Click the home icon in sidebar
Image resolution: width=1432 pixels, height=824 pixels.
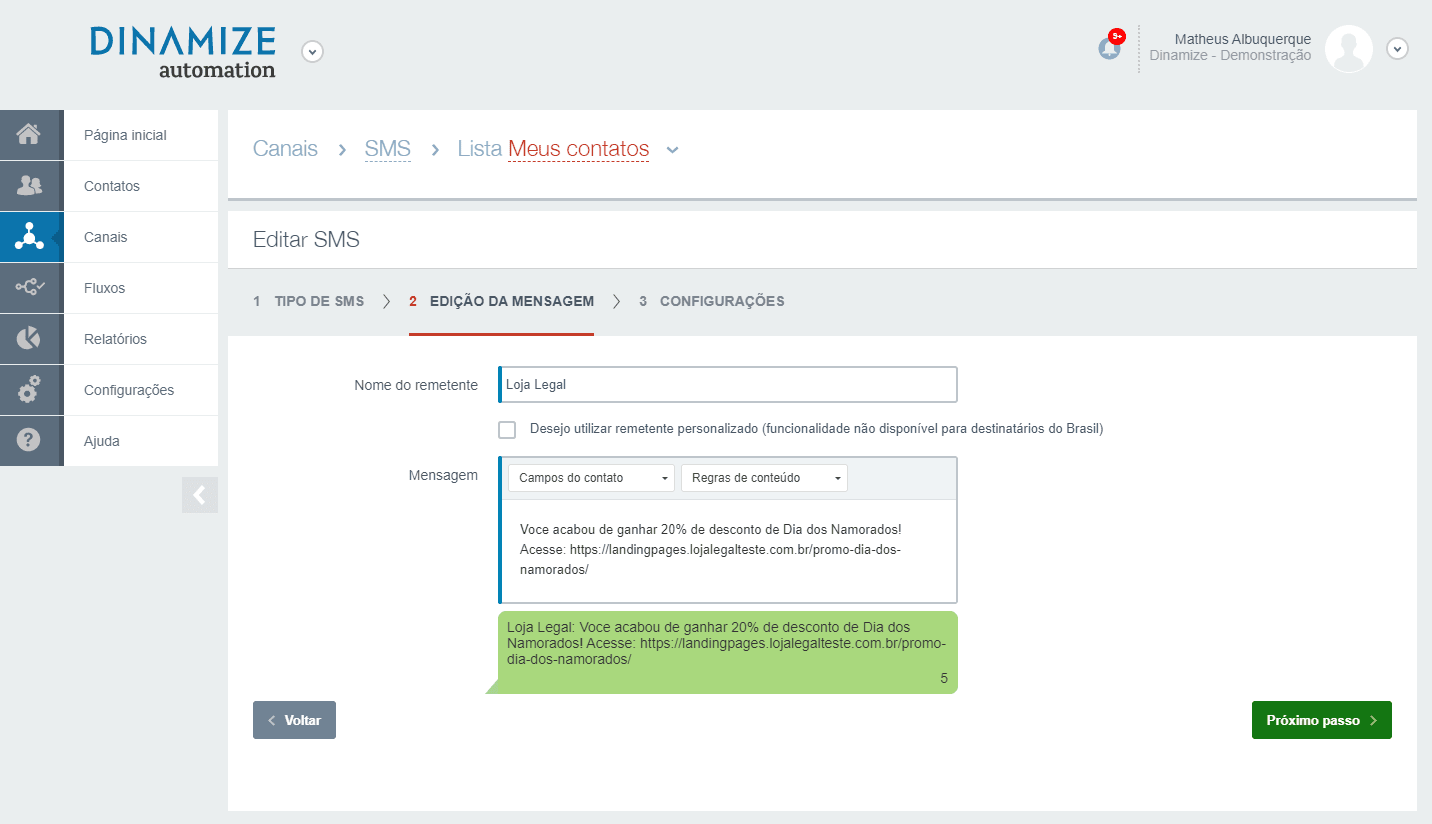29,134
